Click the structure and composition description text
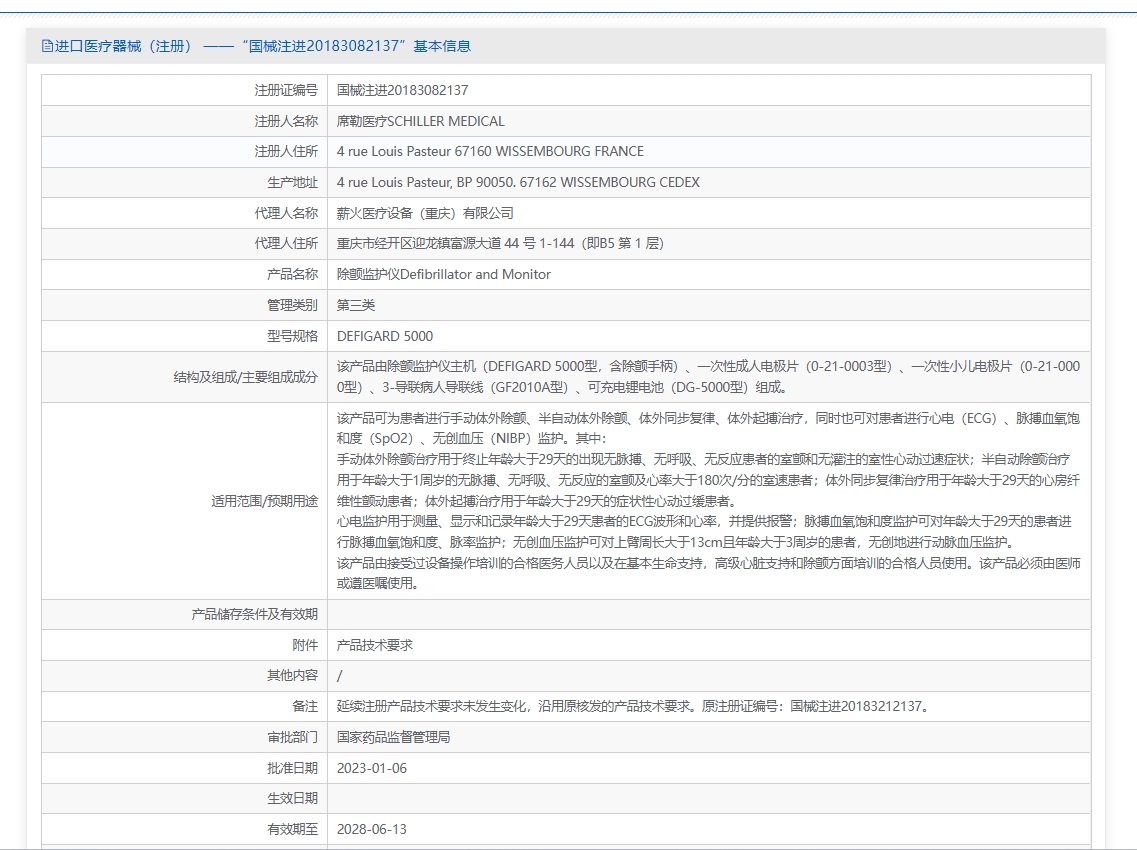Viewport: 1137px width, 850px height. coord(708,377)
